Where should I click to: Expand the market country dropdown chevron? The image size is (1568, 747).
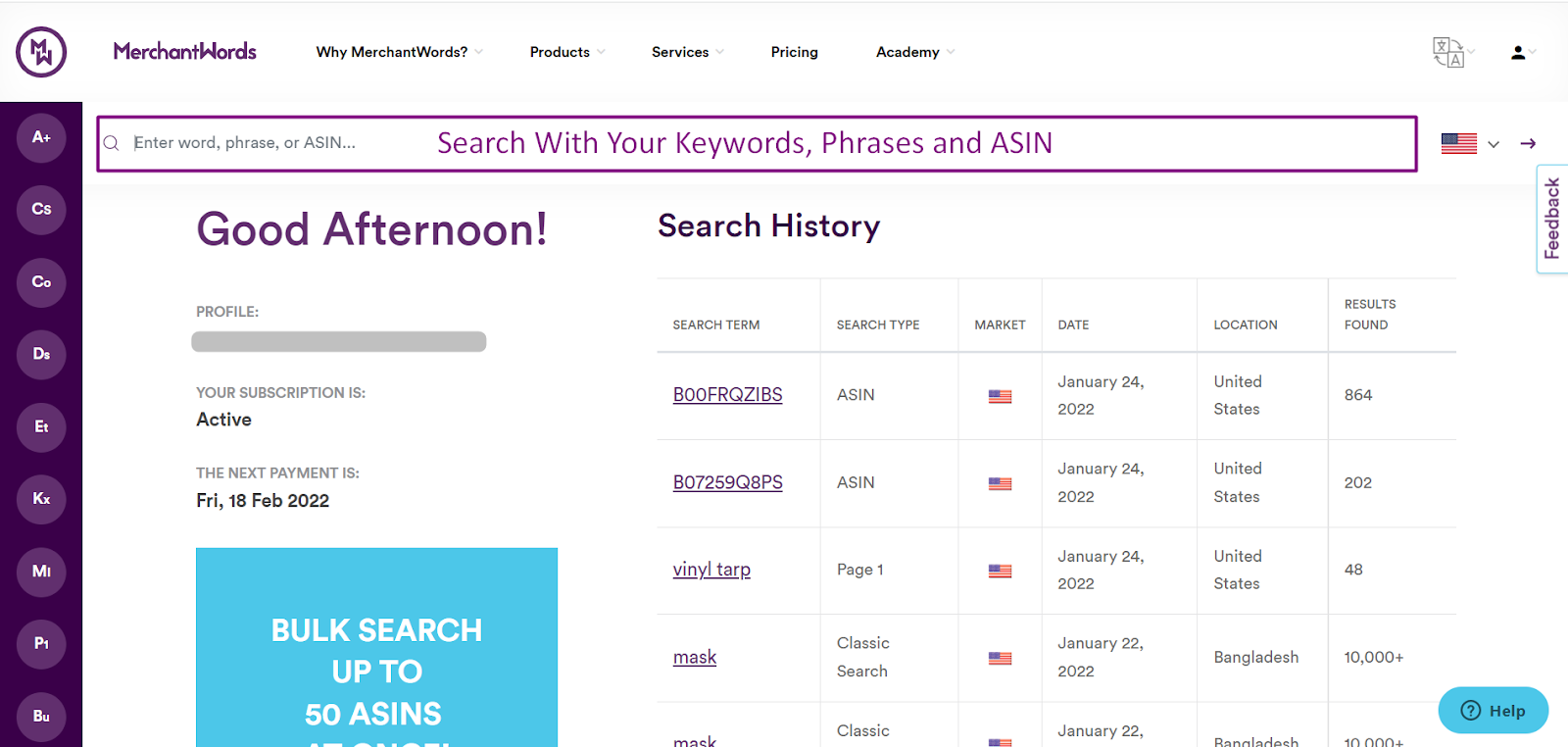1494,144
